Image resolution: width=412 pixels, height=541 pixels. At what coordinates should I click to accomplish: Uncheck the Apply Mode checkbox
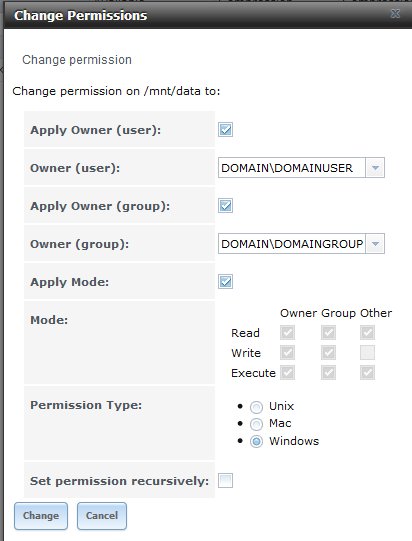[x=225, y=282]
